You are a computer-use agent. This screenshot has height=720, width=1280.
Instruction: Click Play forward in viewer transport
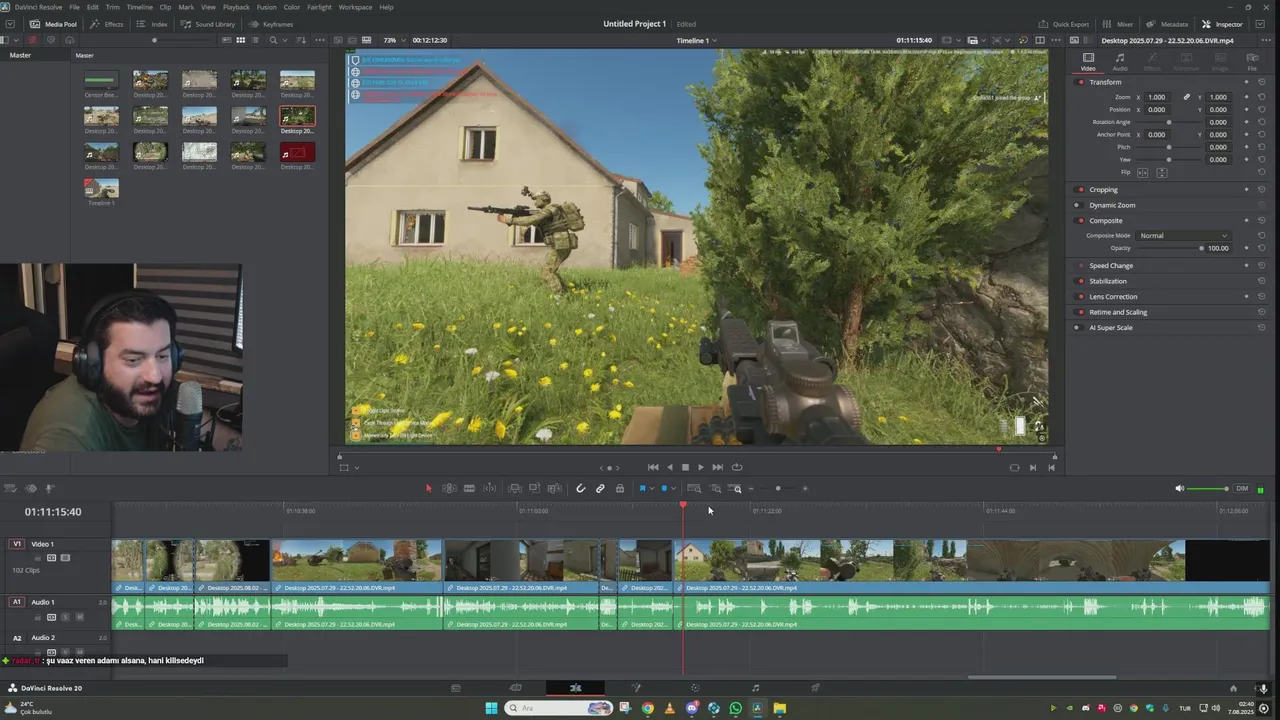(x=700, y=467)
